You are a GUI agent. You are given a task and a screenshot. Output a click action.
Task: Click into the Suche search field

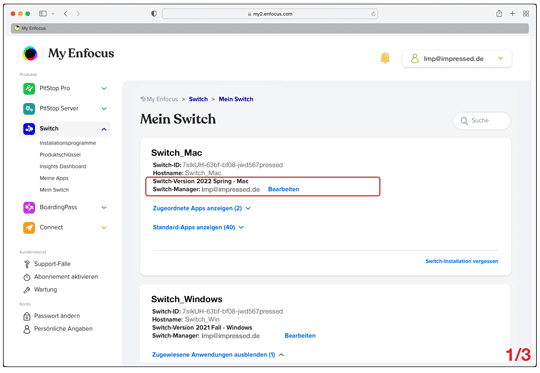(482, 121)
